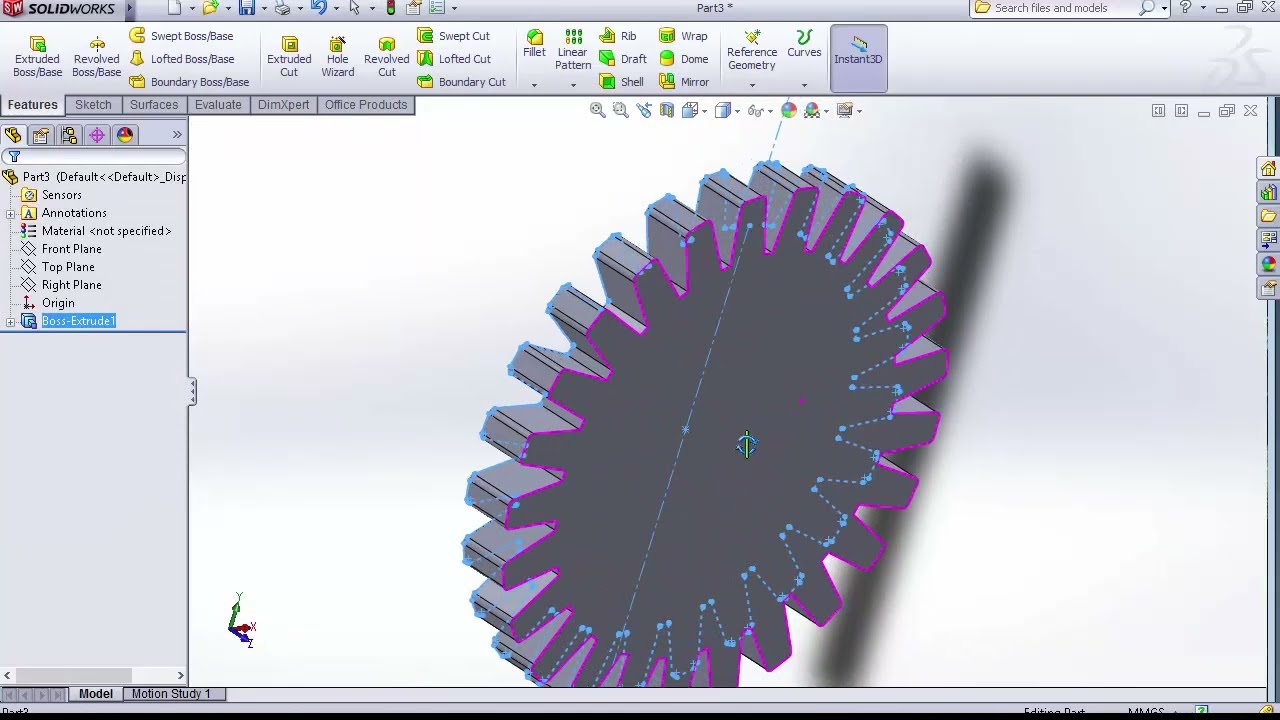Open the Motion Study 1 tab
Image resolution: width=1280 pixels, height=720 pixels.
[171, 694]
